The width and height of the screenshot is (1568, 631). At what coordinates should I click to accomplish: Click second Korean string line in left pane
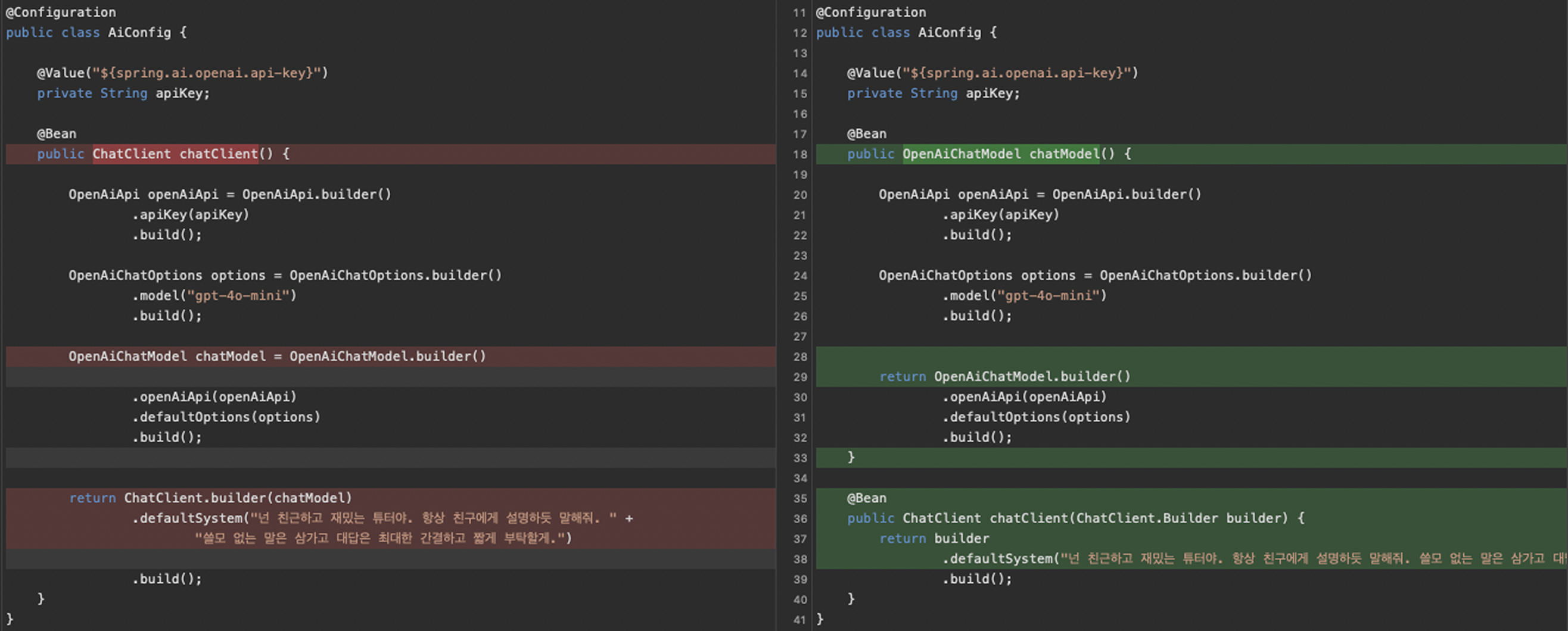click(x=384, y=539)
